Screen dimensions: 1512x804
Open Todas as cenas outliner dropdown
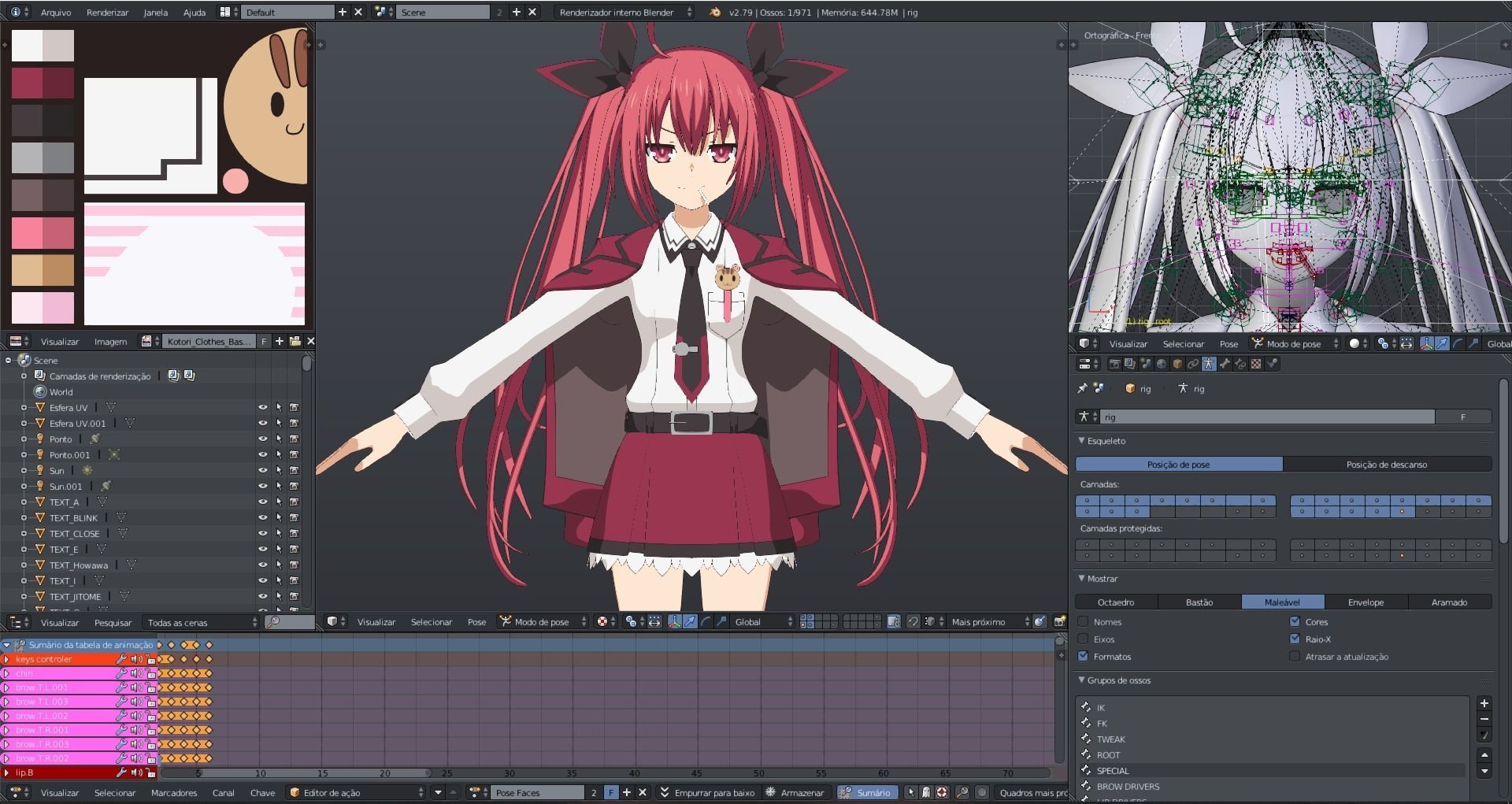tap(201, 622)
